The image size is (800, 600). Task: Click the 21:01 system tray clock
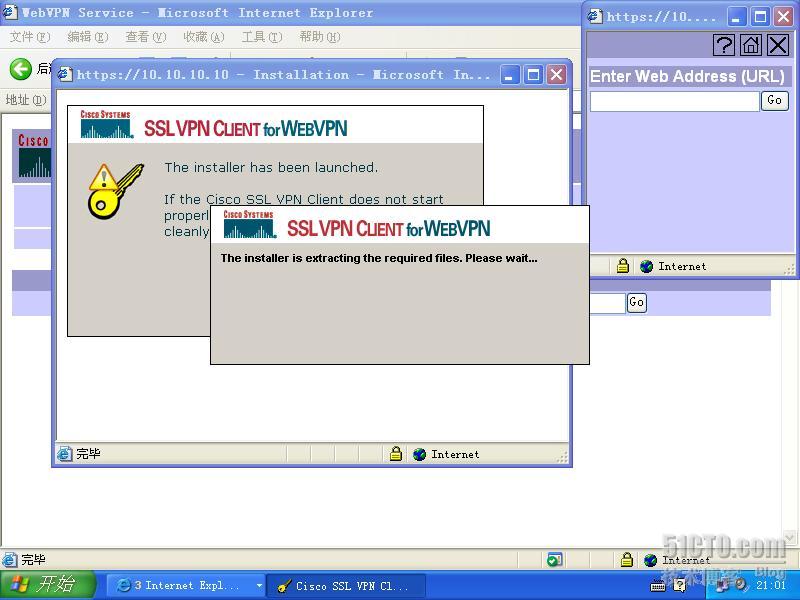(x=770, y=585)
